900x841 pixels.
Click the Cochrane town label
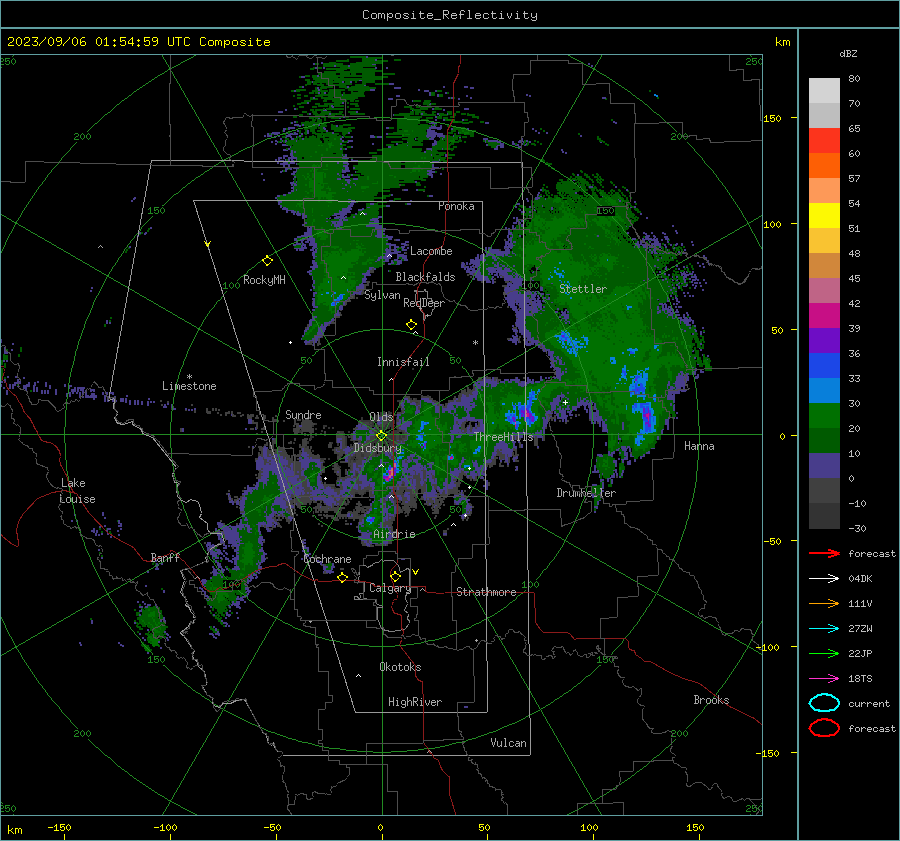[x=327, y=559]
